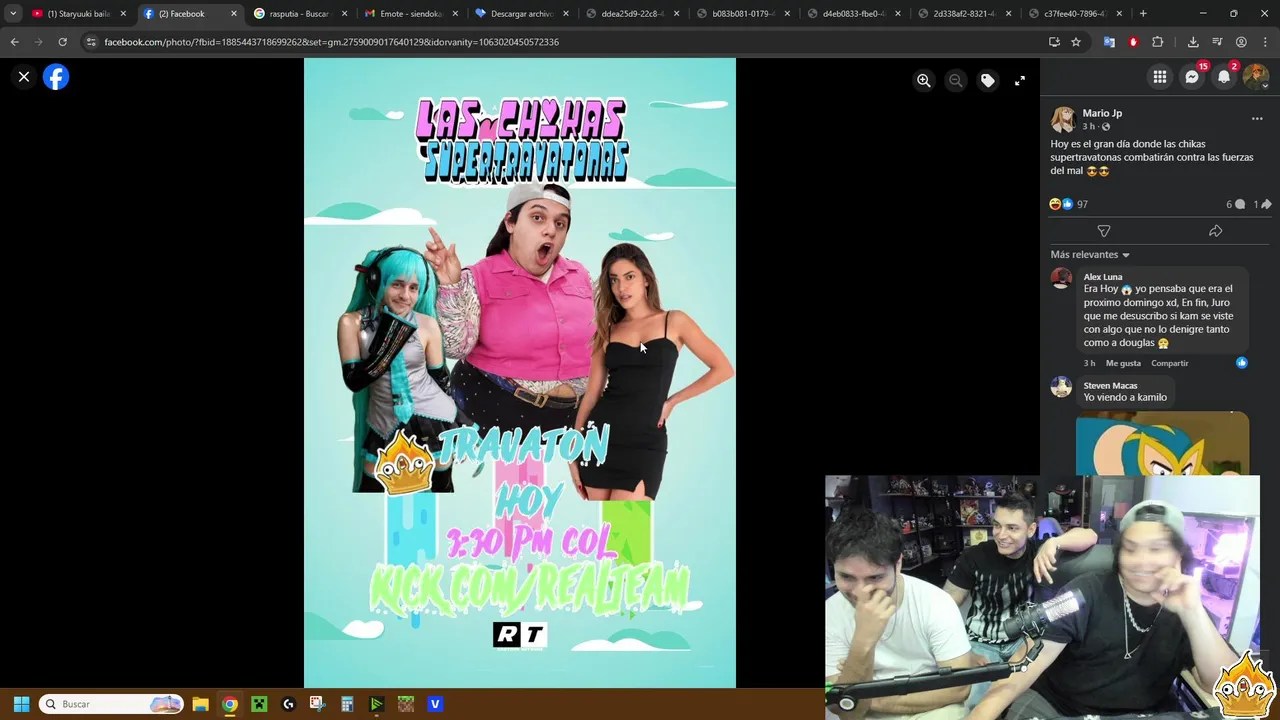Close the photo viewer with the X
This screenshot has height=720, width=1280.
click(x=24, y=76)
